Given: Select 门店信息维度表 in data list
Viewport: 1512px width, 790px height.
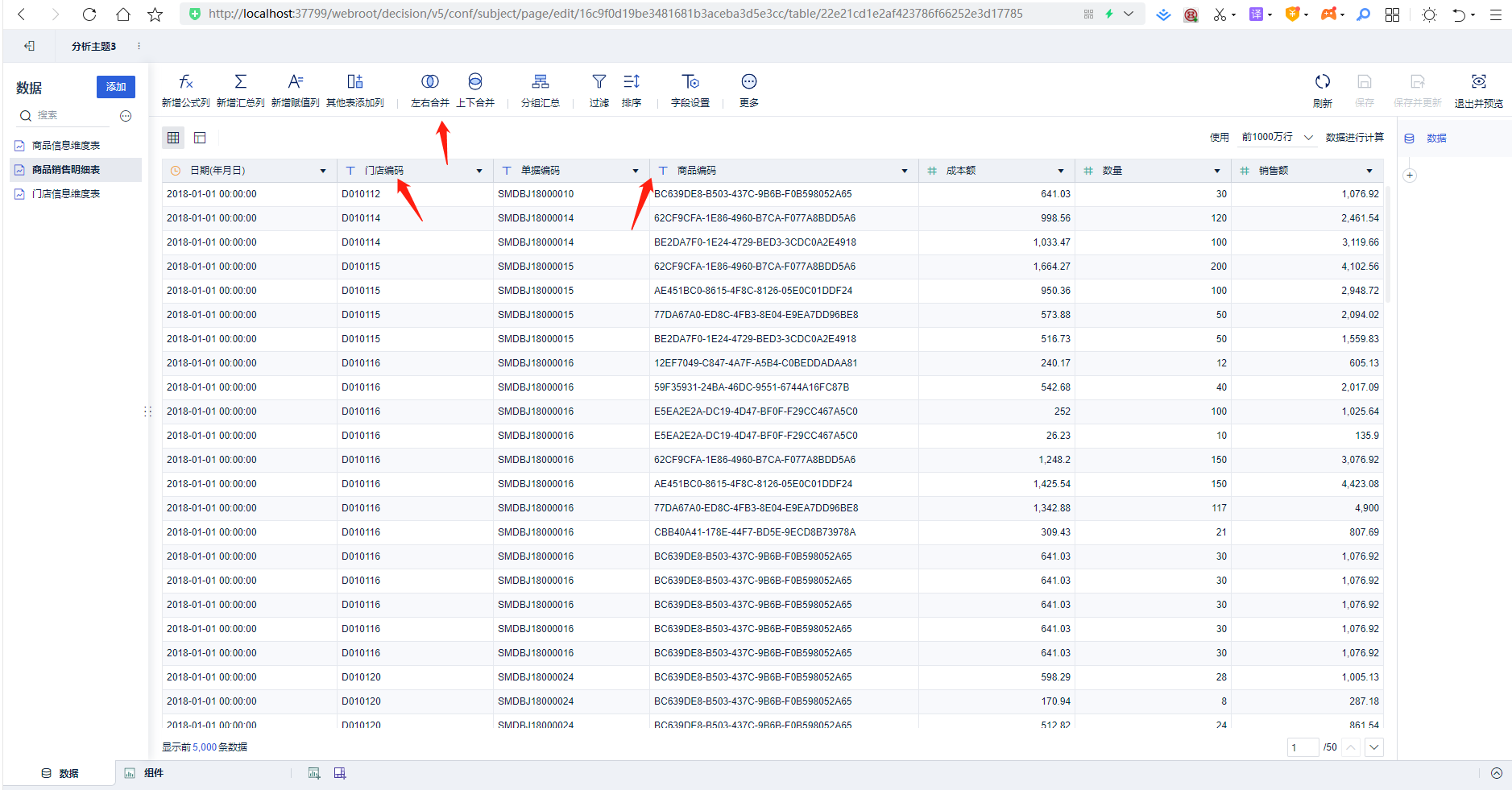Looking at the screenshot, I should (x=76, y=194).
